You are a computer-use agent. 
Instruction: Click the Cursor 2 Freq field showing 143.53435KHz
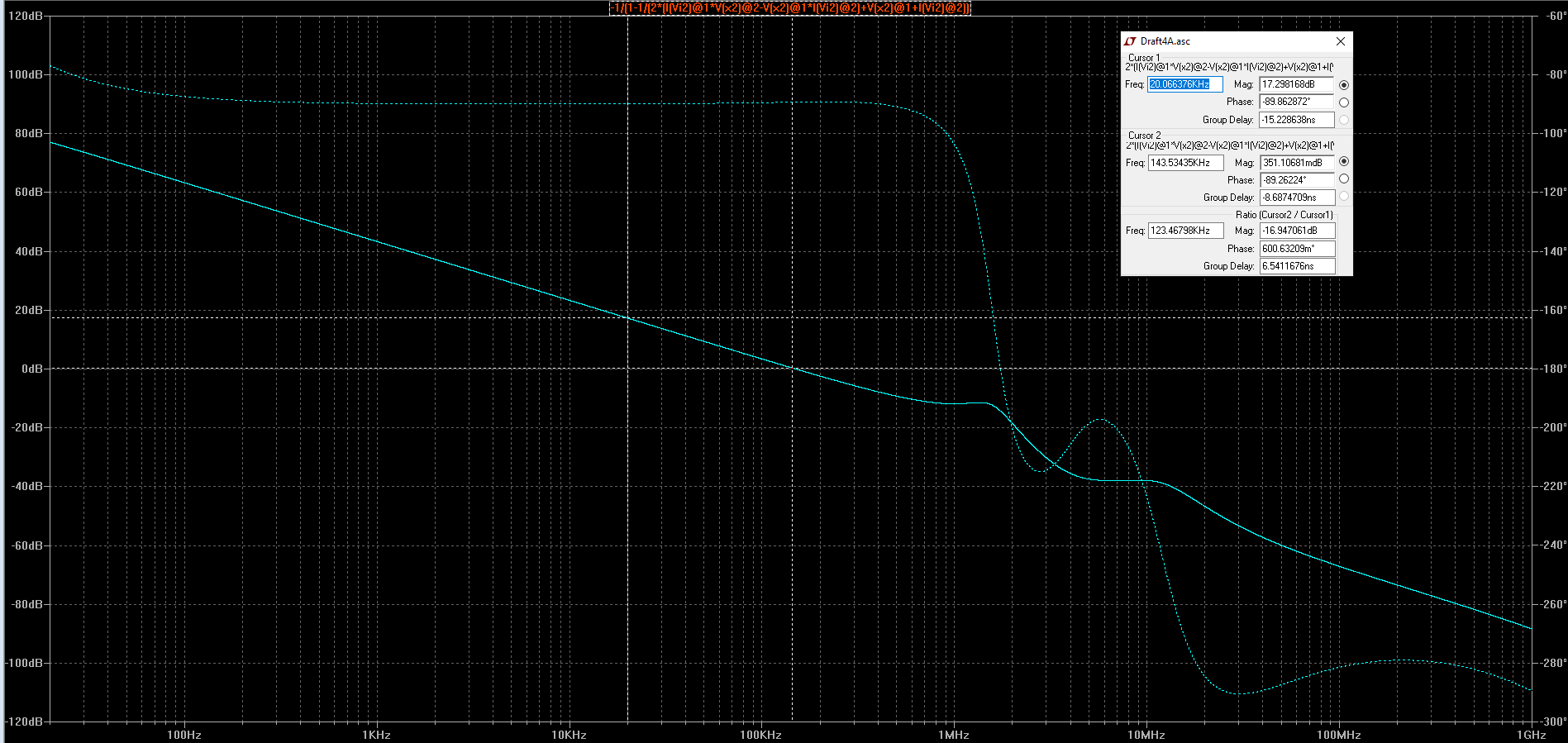1185,163
